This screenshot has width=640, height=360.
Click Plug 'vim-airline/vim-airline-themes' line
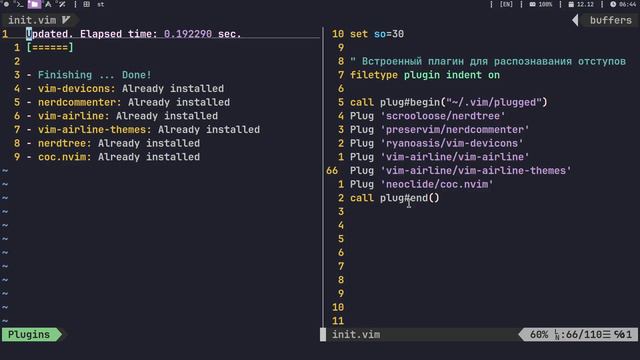click(460, 171)
